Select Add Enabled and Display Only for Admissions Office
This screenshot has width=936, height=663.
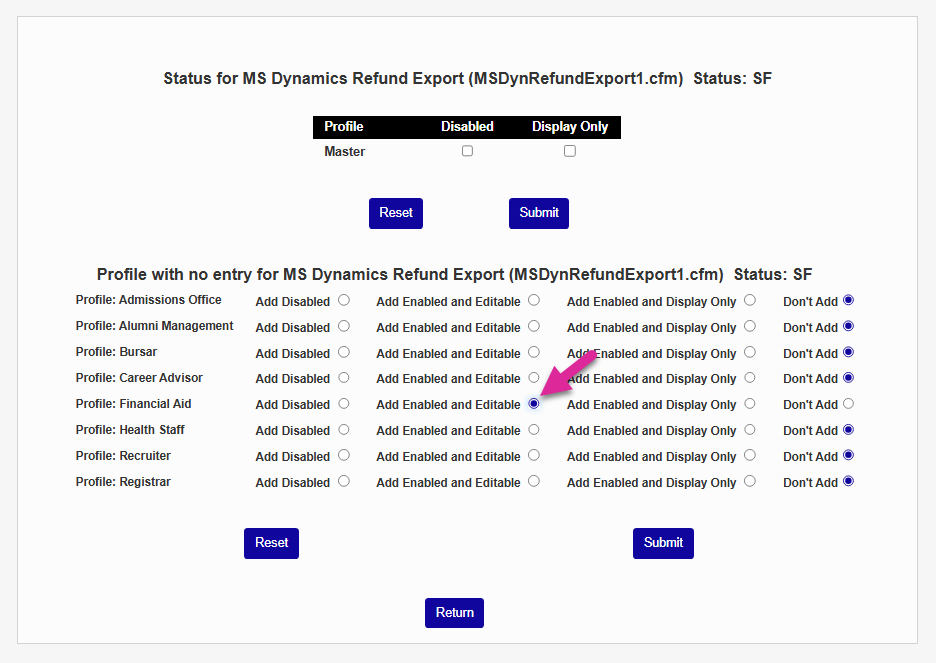tap(750, 300)
